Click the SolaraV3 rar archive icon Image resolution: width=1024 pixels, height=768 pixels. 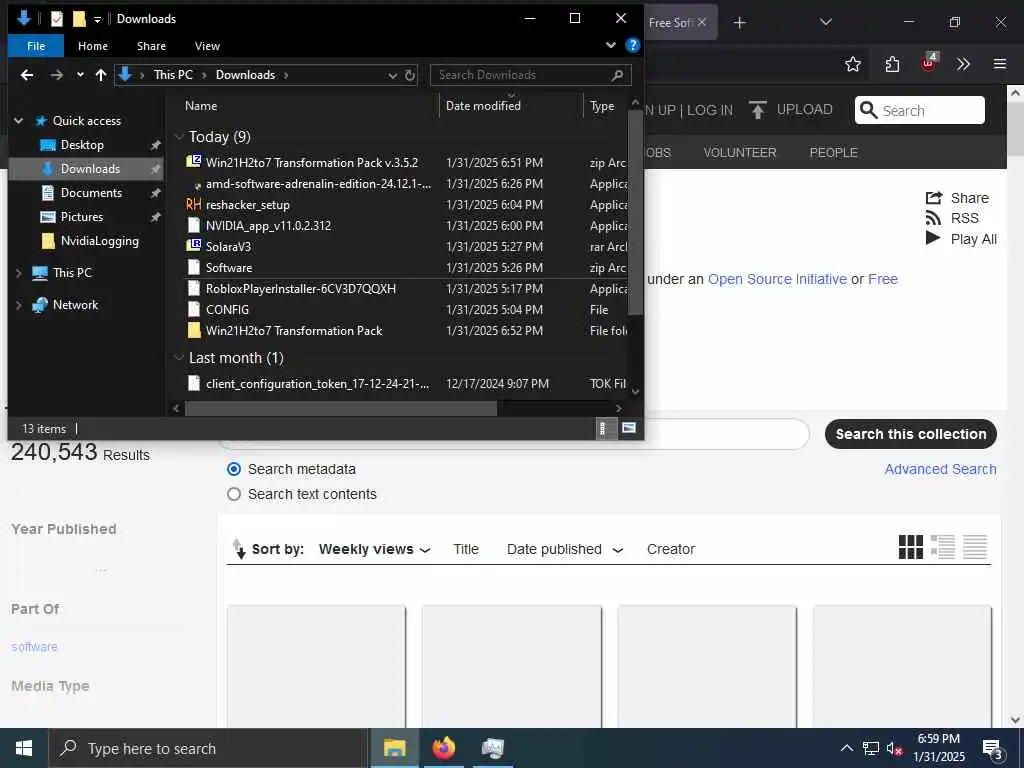point(193,246)
